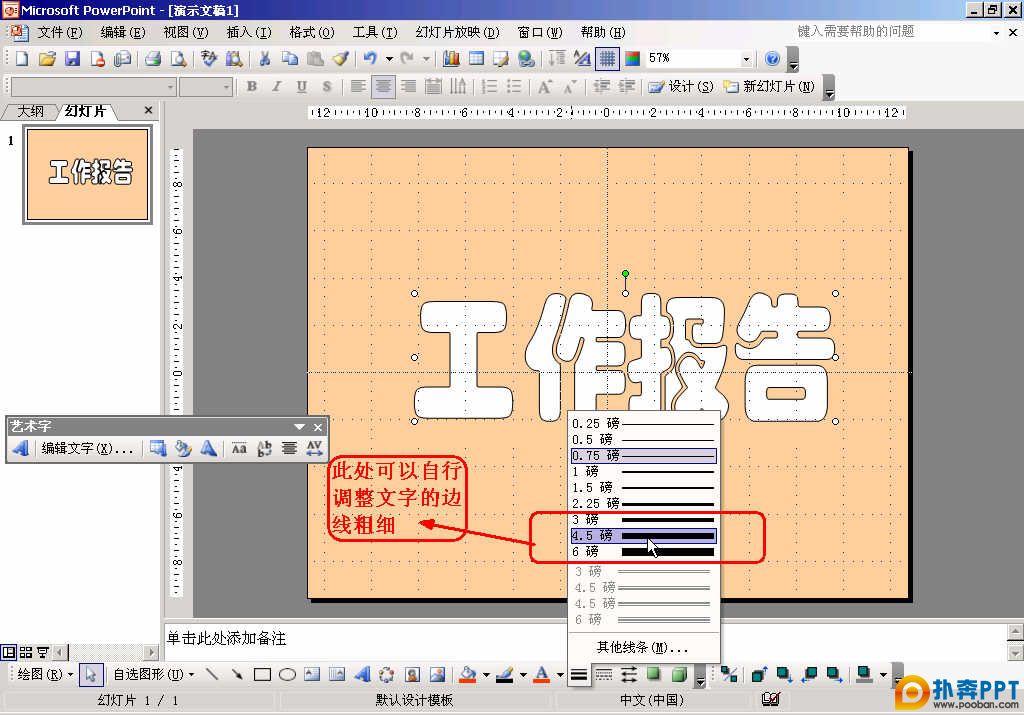Undo the last action
Image resolution: width=1024 pixels, height=715 pixels.
[370, 59]
